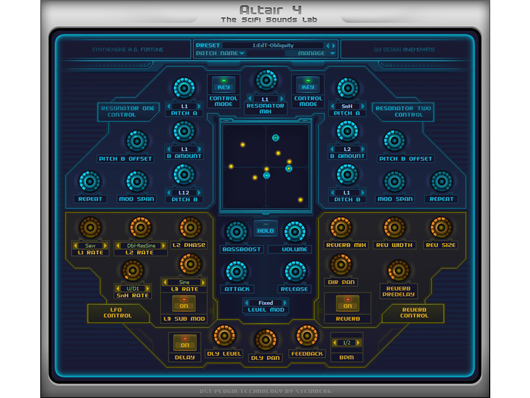Click next arrow on L2 Rate waveform selector
The width and height of the screenshot is (530, 398).
[164, 245]
